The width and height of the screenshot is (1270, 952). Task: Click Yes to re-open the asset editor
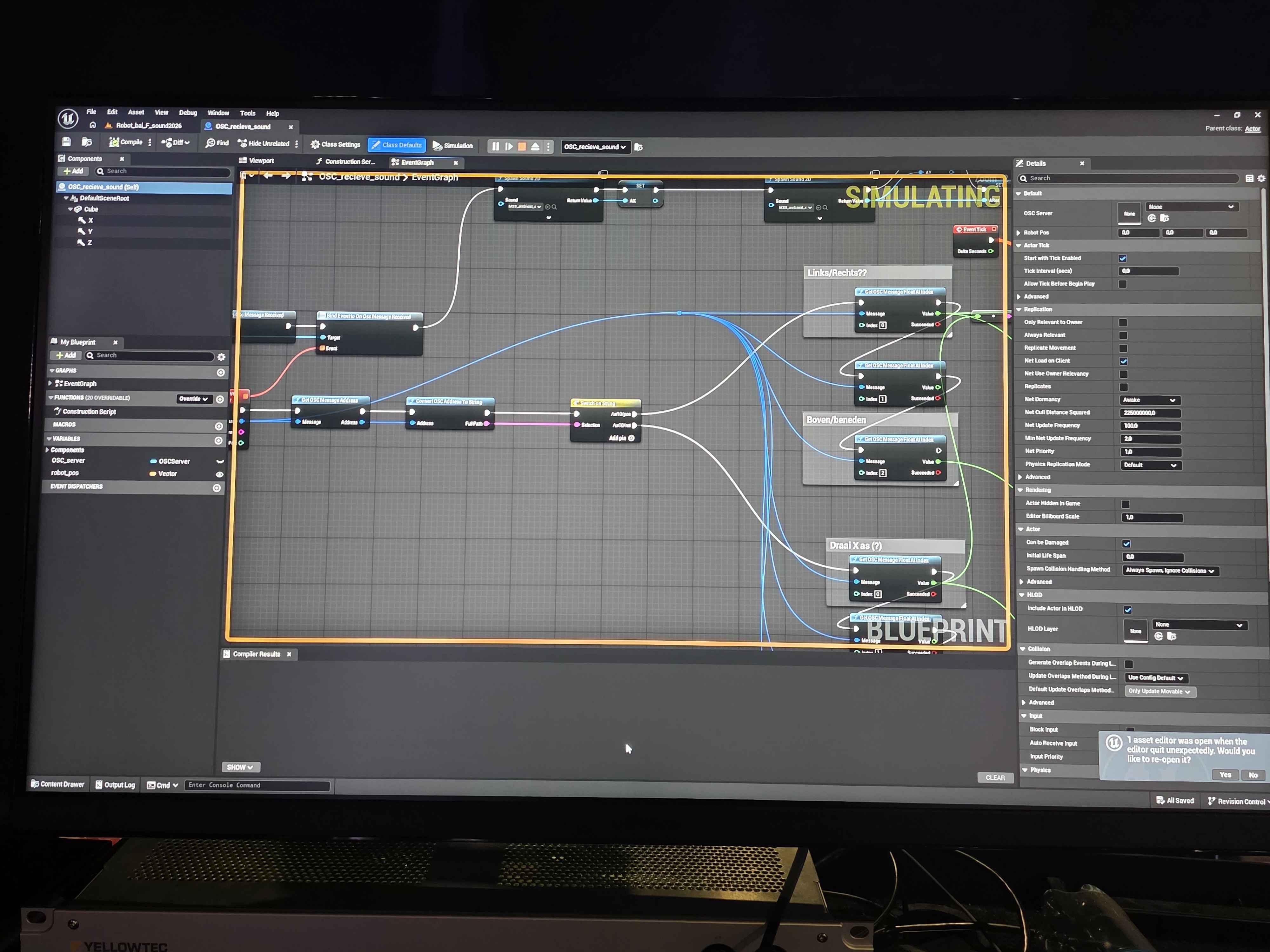click(1225, 774)
